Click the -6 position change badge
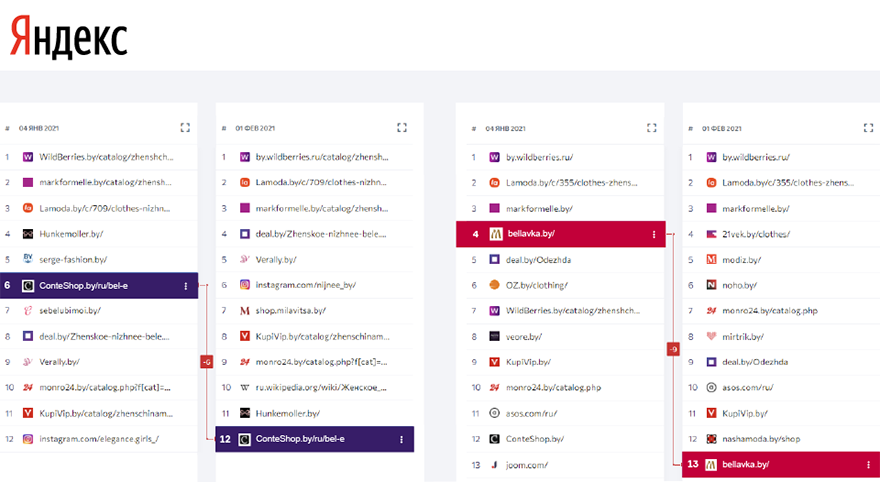Image resolution: width=880 pixels, height=482 pixels. (207, 362)
